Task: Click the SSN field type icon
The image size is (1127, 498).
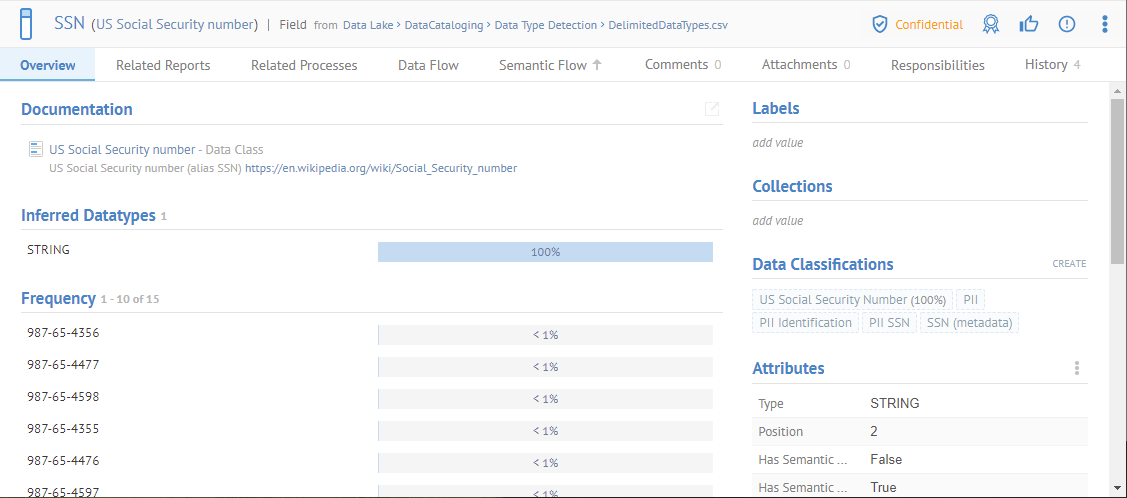Action: coord(27,24)
